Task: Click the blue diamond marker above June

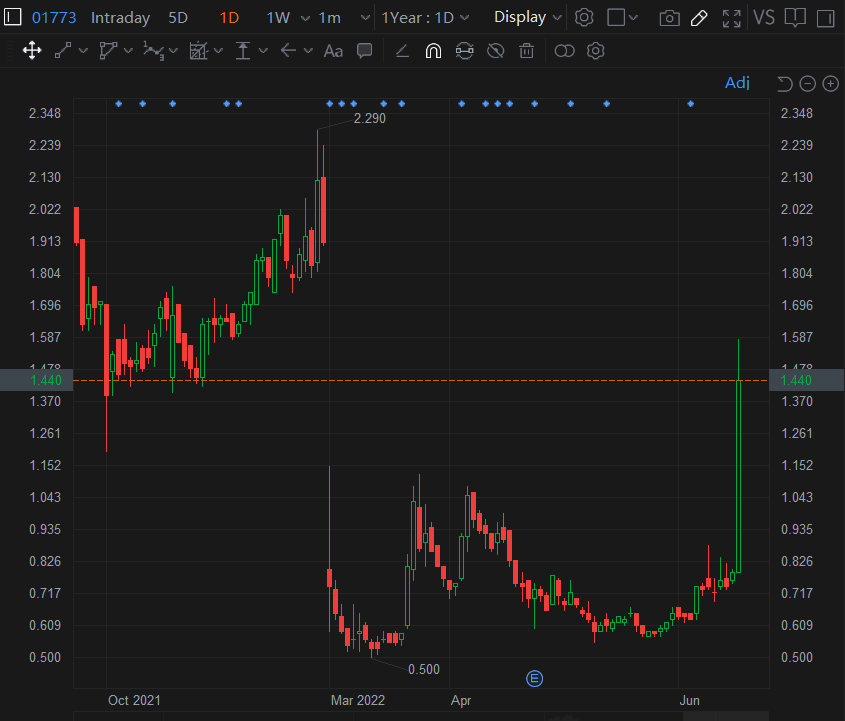Action: click(x=690, y=103)
